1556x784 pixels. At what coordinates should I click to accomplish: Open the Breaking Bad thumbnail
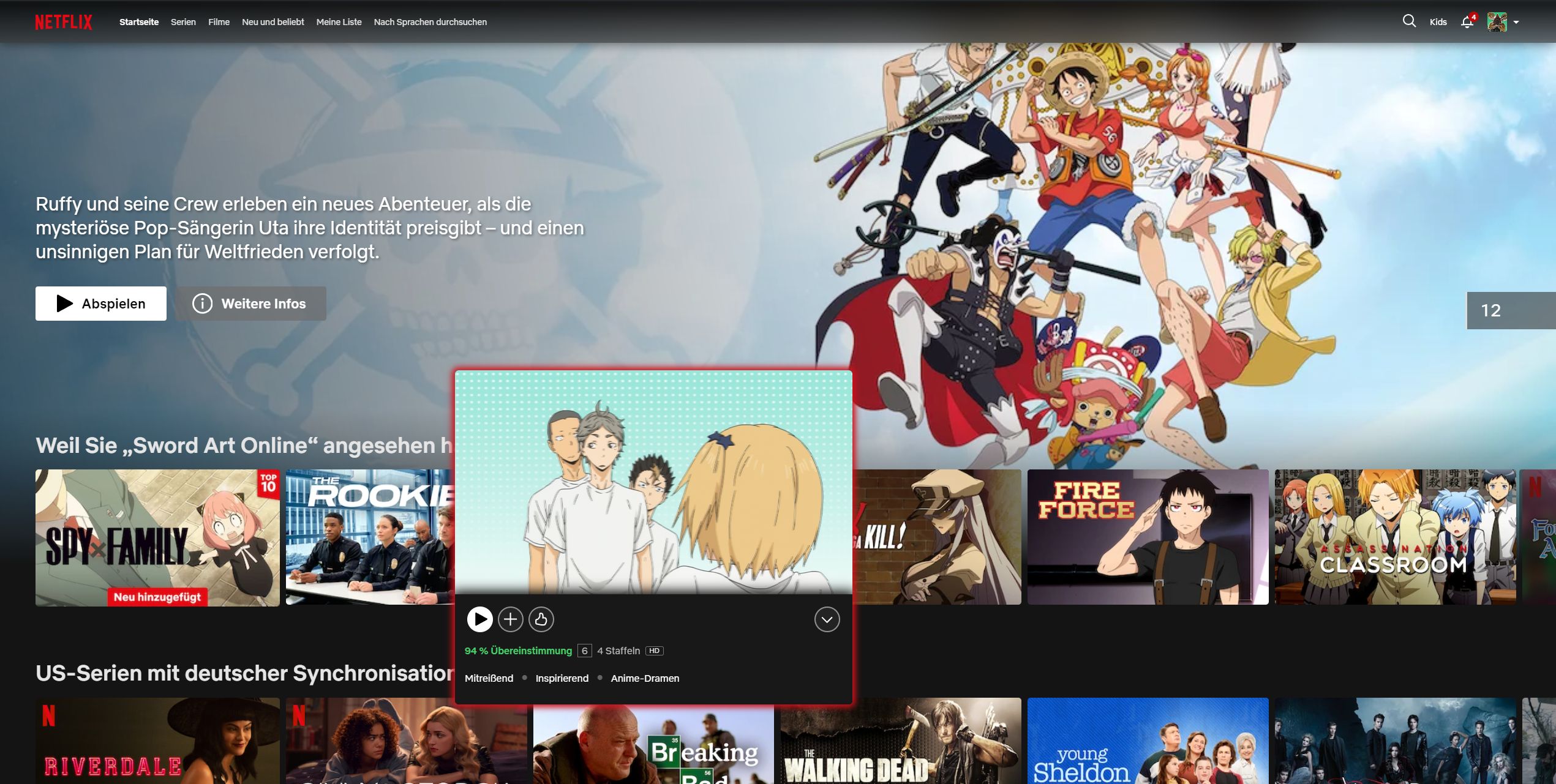(x=653, y=745)
